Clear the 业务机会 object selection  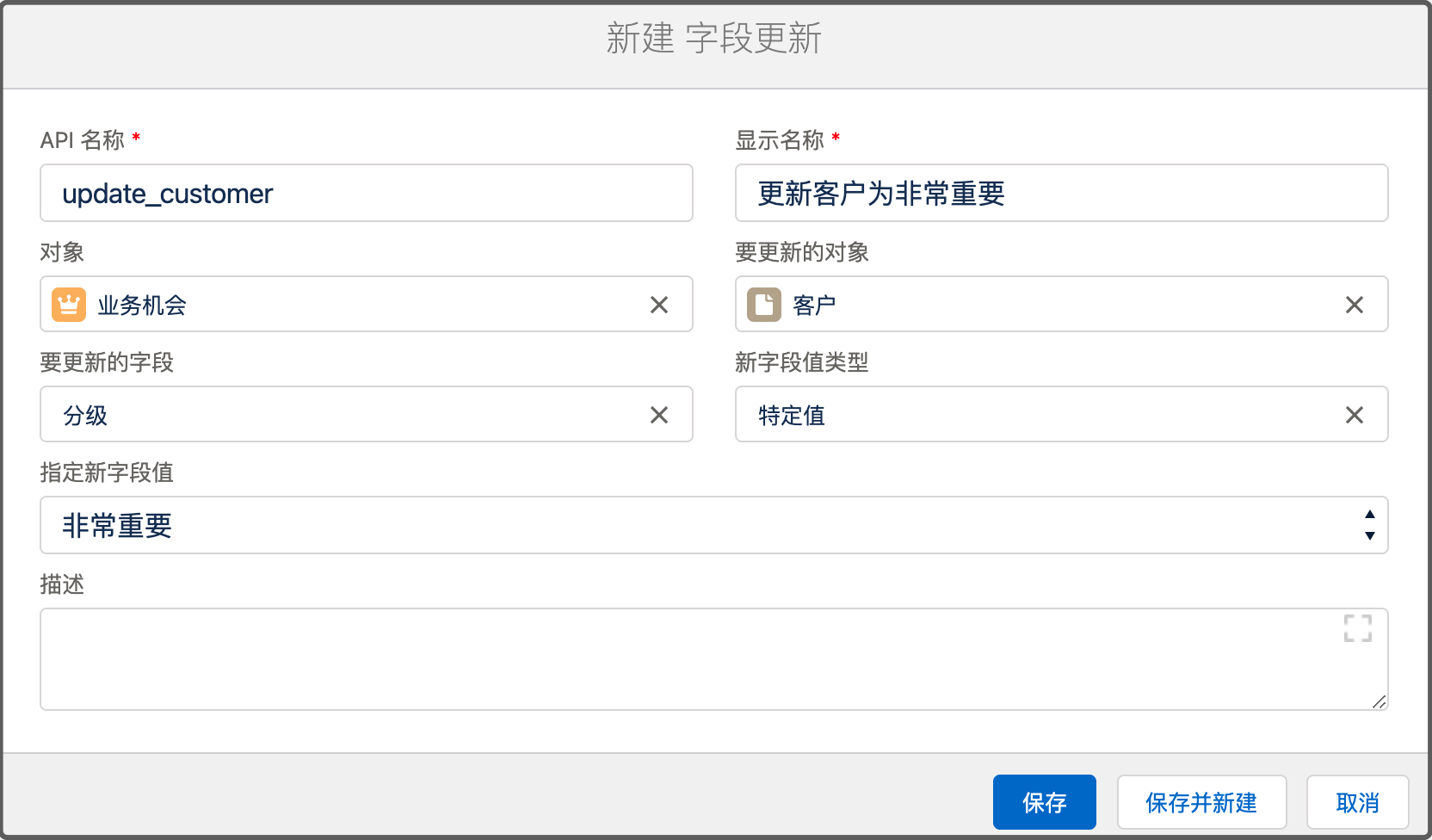(659, 305)
